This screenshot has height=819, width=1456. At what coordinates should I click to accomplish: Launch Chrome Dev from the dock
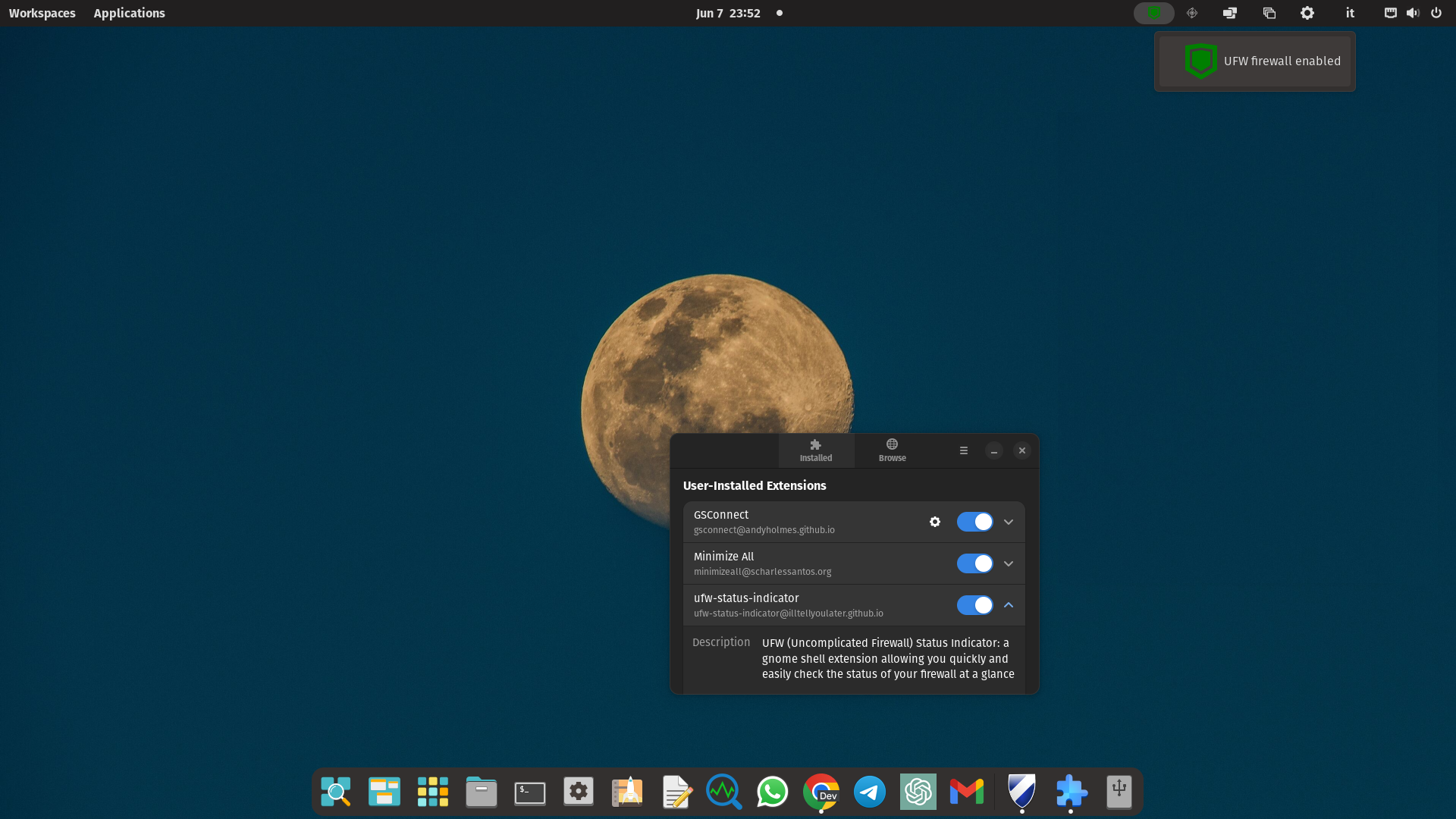coord(821,792)
